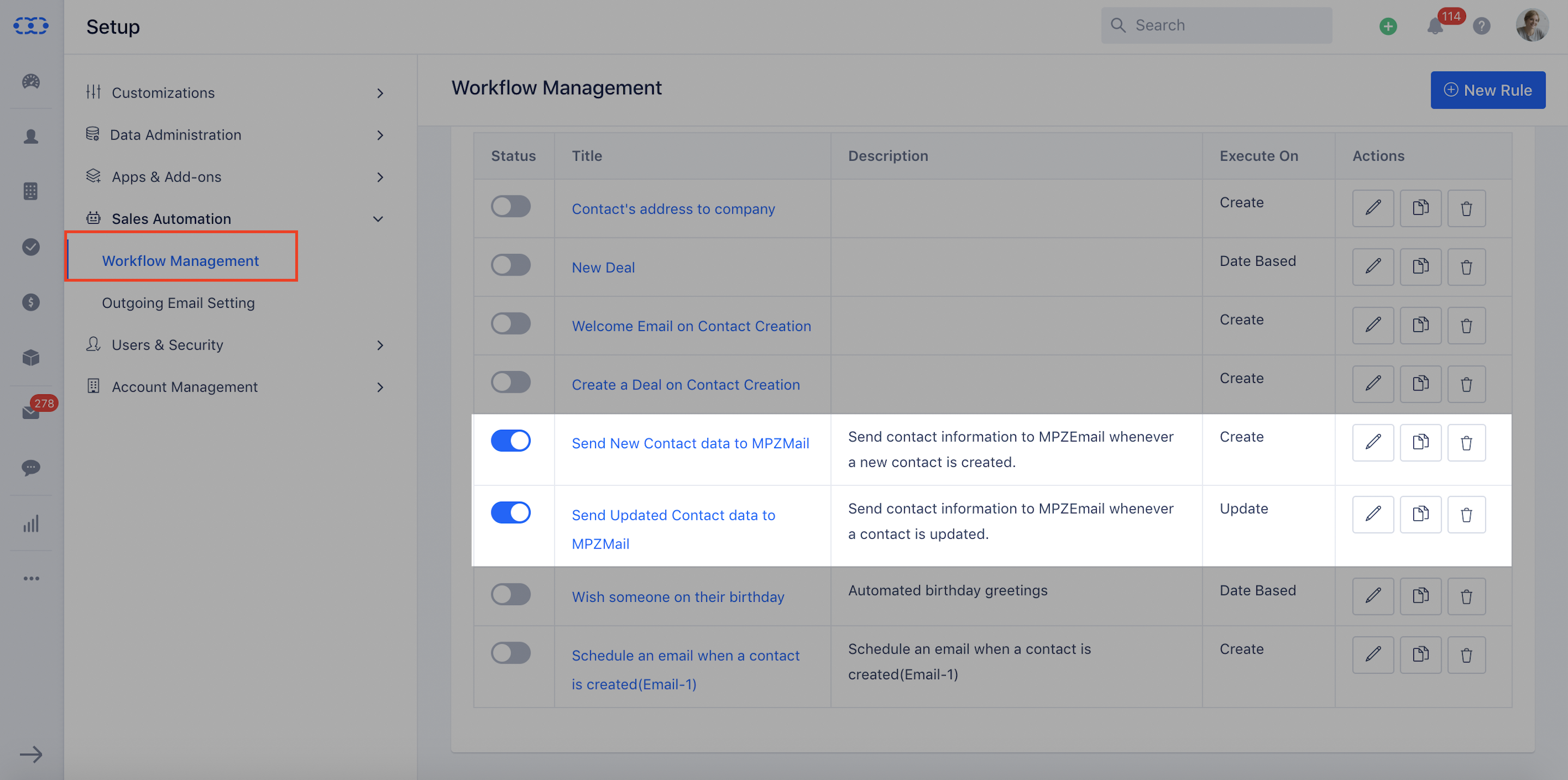Enable the New Deal rule toggle
The height and width of the screenshot is (780, 1568).
point(510,265)
